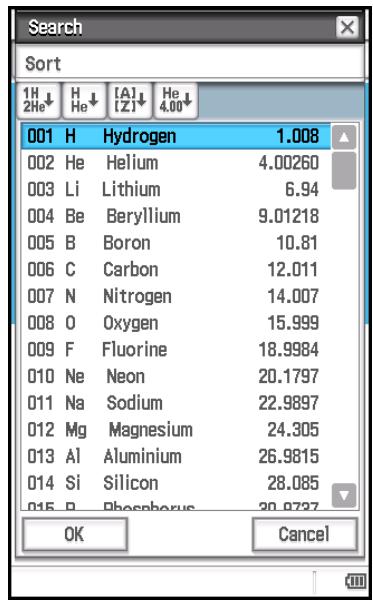Select the 005 B Boron row
The image size is (373, 601).
pyautogui.click(x=176, y=243)
